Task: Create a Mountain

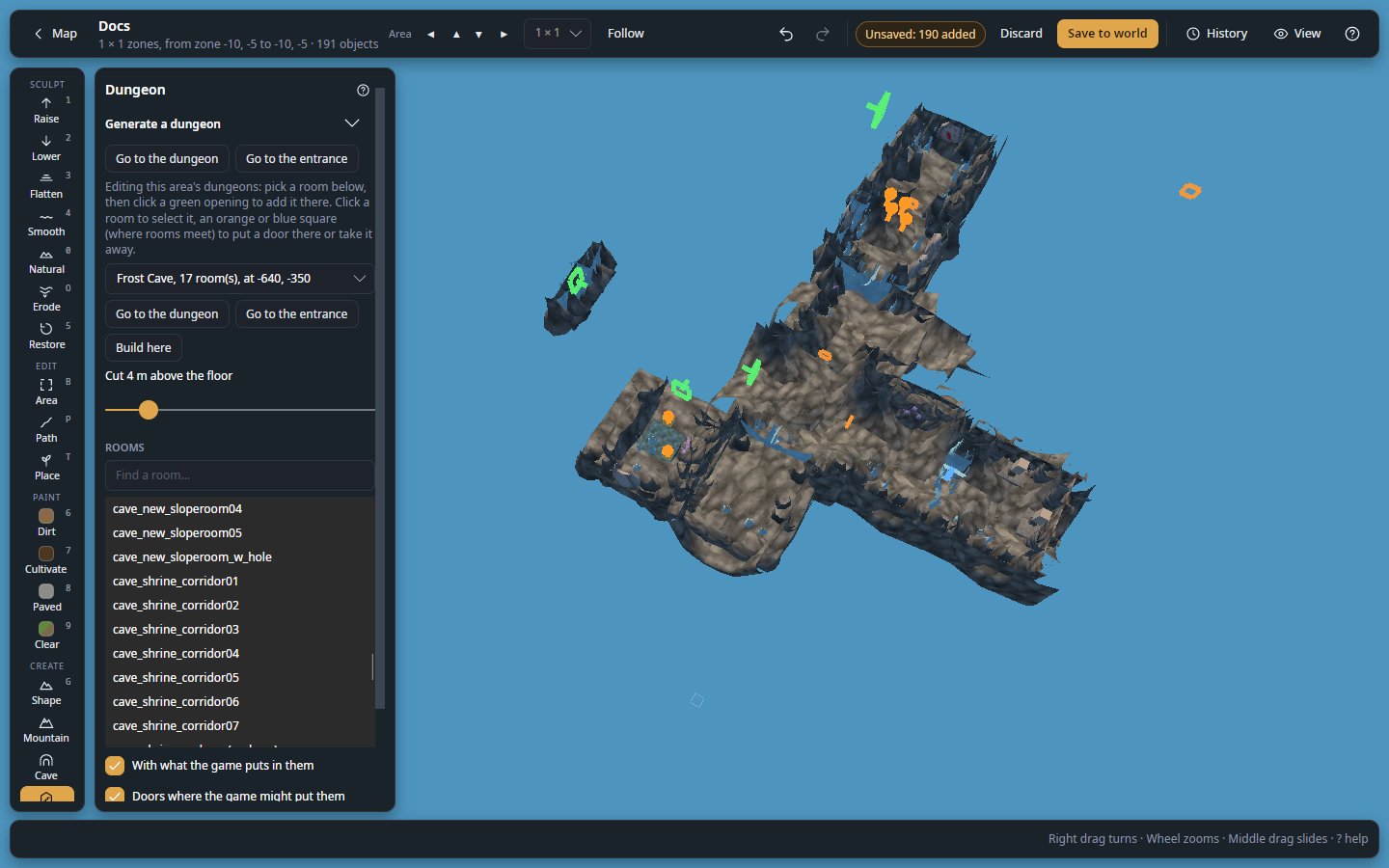Action: click(x=46, y=729)
